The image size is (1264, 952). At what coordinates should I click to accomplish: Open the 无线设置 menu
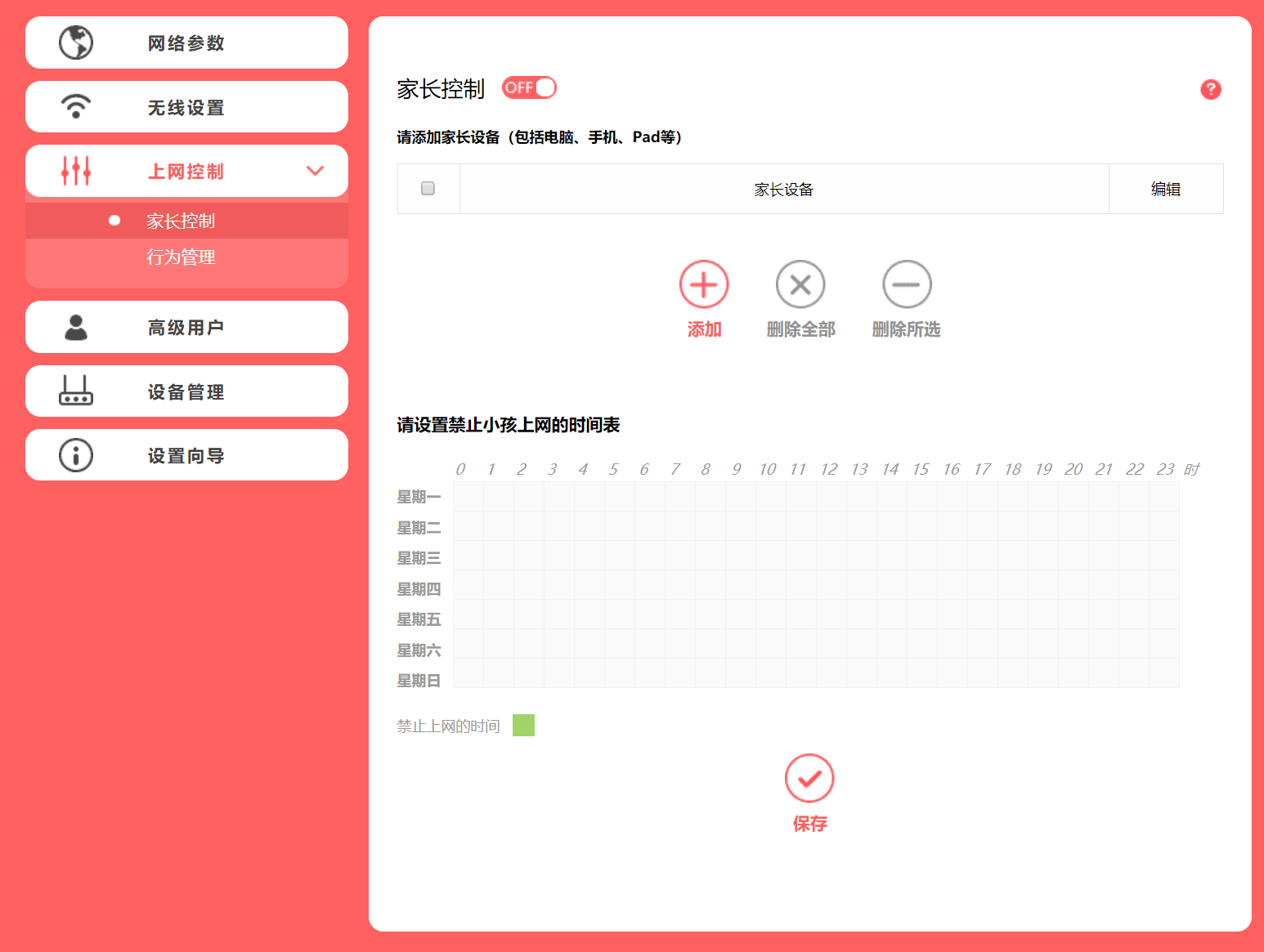[x=186, y=106]
